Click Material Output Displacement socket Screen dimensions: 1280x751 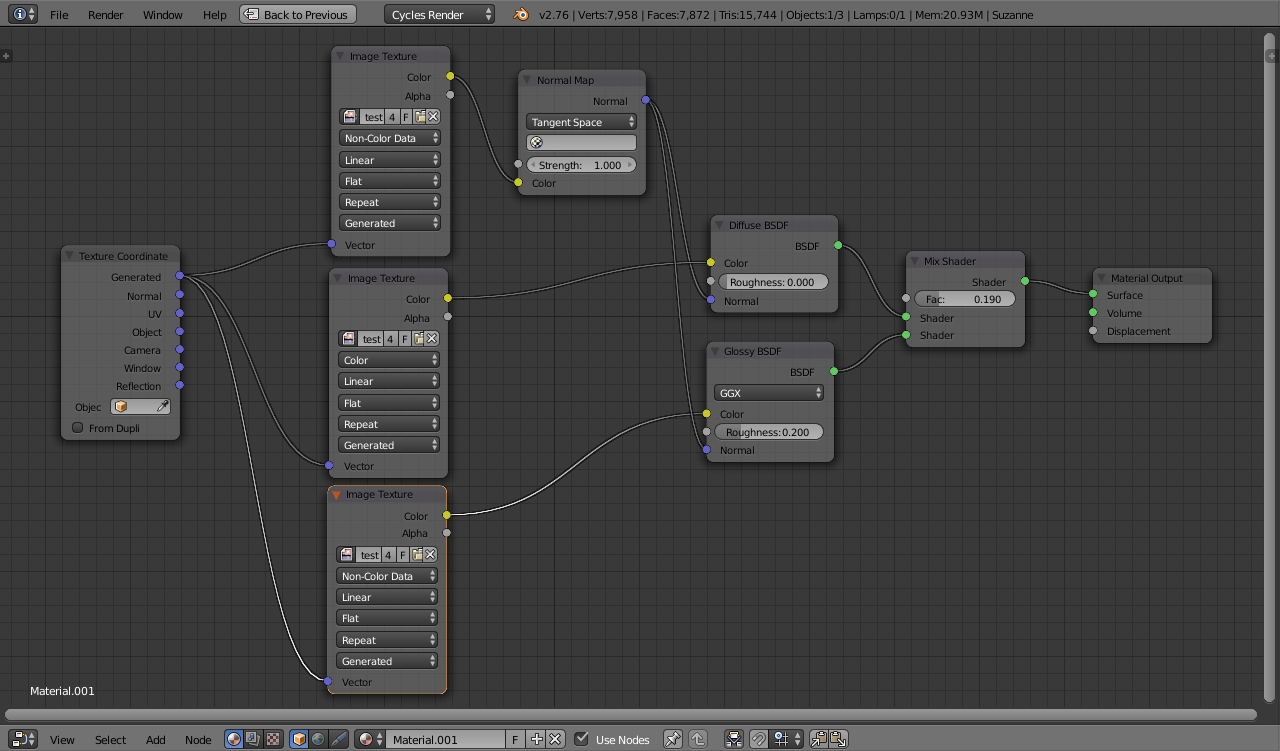point(1093,331)
